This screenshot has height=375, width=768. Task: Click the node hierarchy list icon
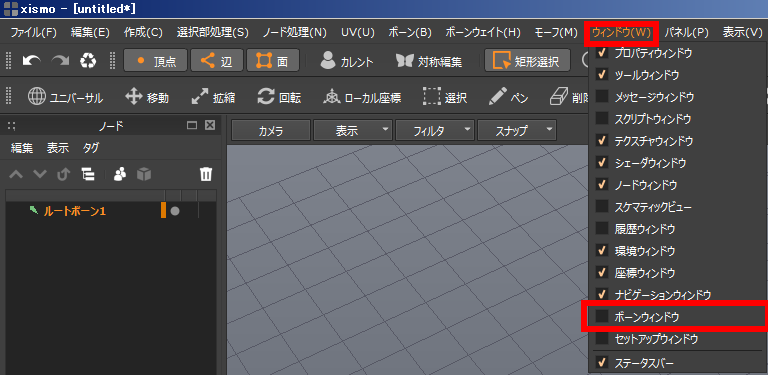[x=89, y=174]
